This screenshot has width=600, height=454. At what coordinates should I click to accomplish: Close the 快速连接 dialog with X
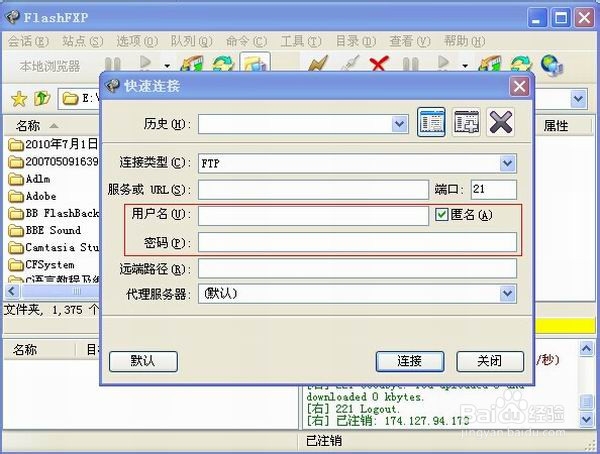pos(519,86)
